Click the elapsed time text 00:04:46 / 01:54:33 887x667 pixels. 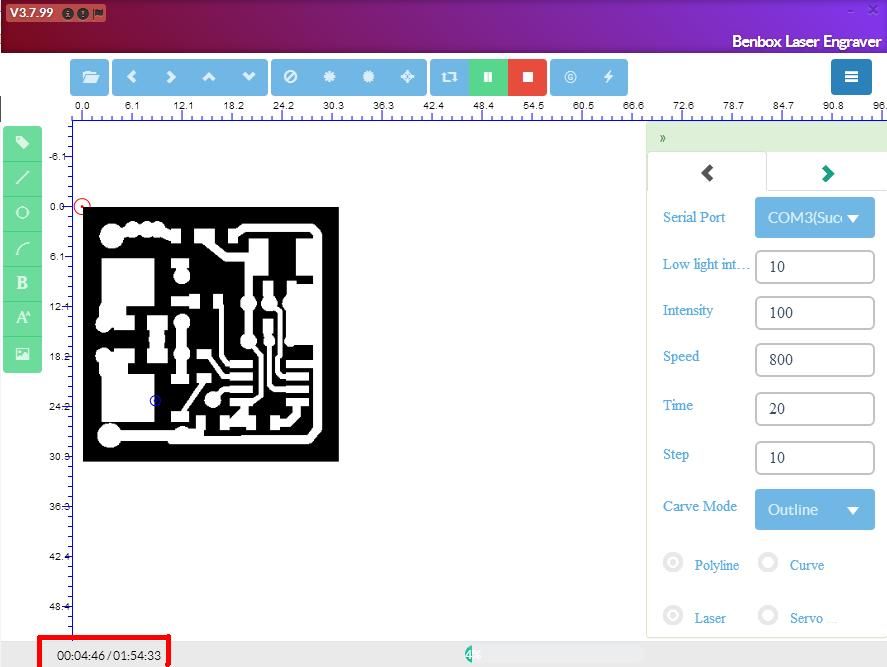109,656
